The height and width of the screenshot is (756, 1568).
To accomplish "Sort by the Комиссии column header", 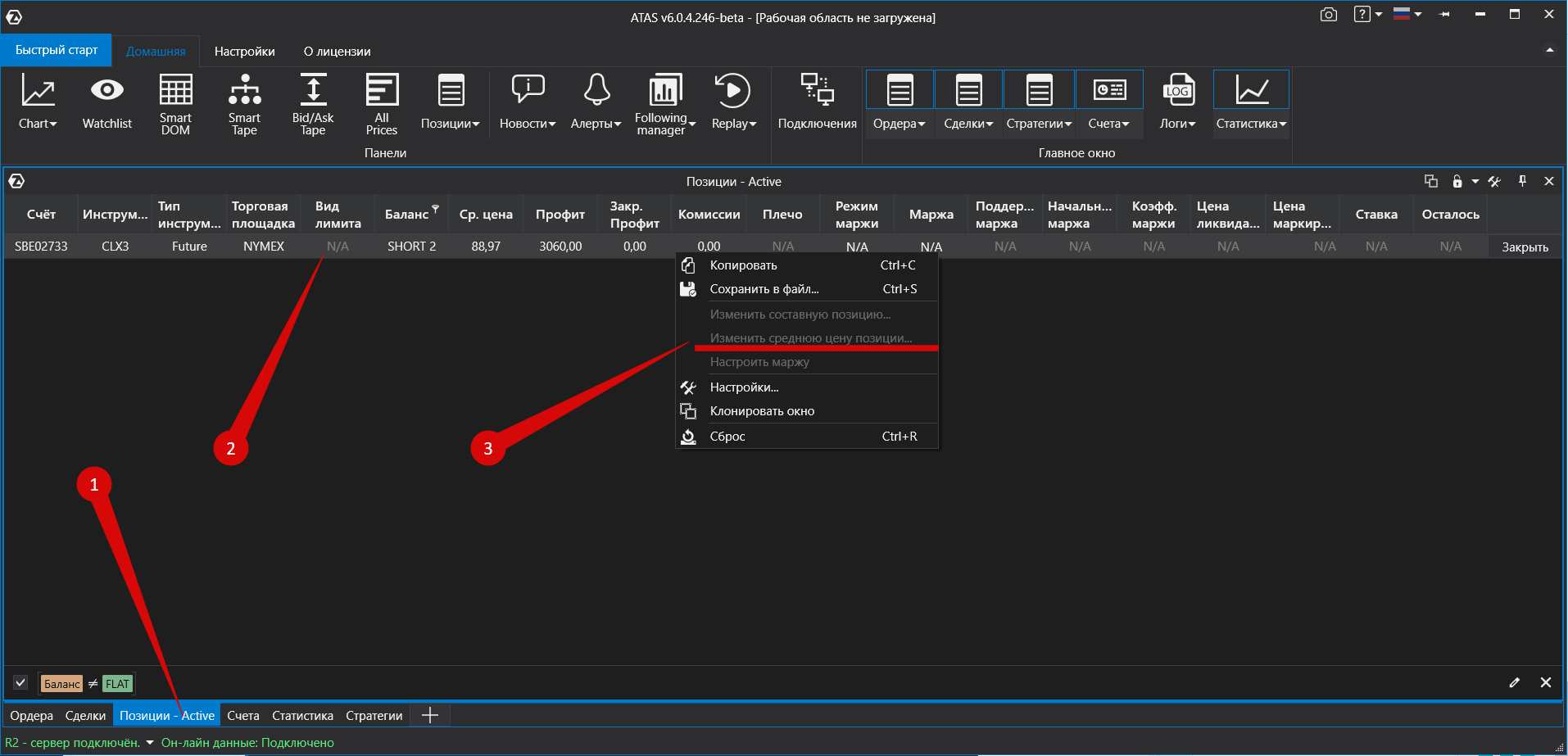I will pyautogui.click(x=709, y=215).
